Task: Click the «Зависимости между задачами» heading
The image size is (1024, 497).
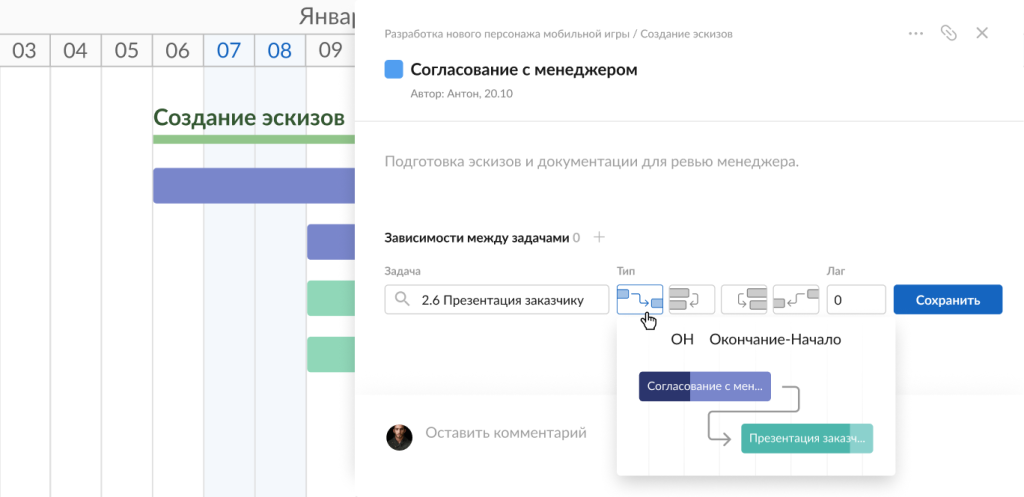Action: (x=477, y=238)
